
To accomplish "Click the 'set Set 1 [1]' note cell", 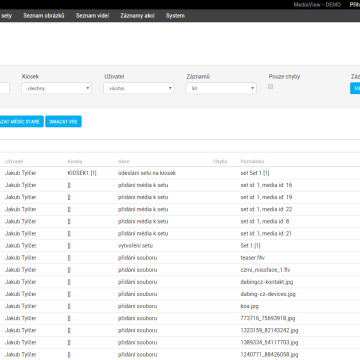I will (x=255, y=173).
